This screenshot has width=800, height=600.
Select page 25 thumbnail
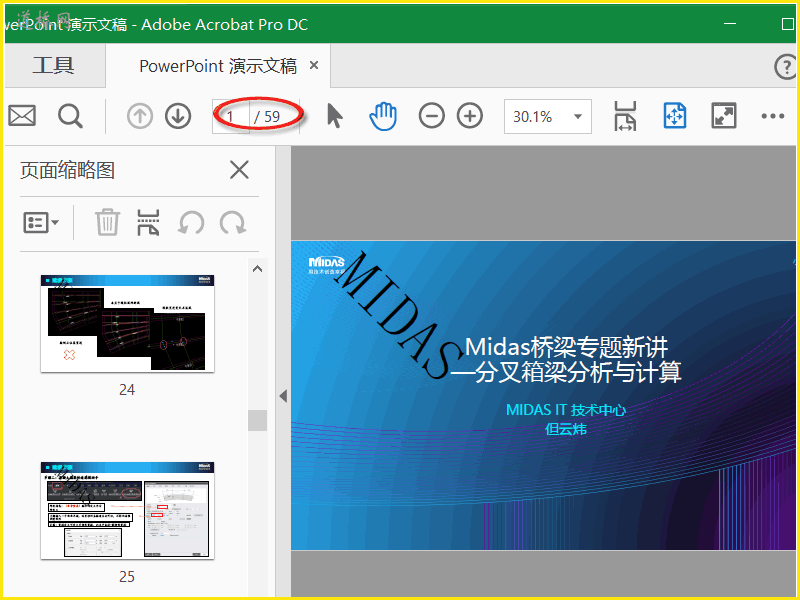click(128, 510)
